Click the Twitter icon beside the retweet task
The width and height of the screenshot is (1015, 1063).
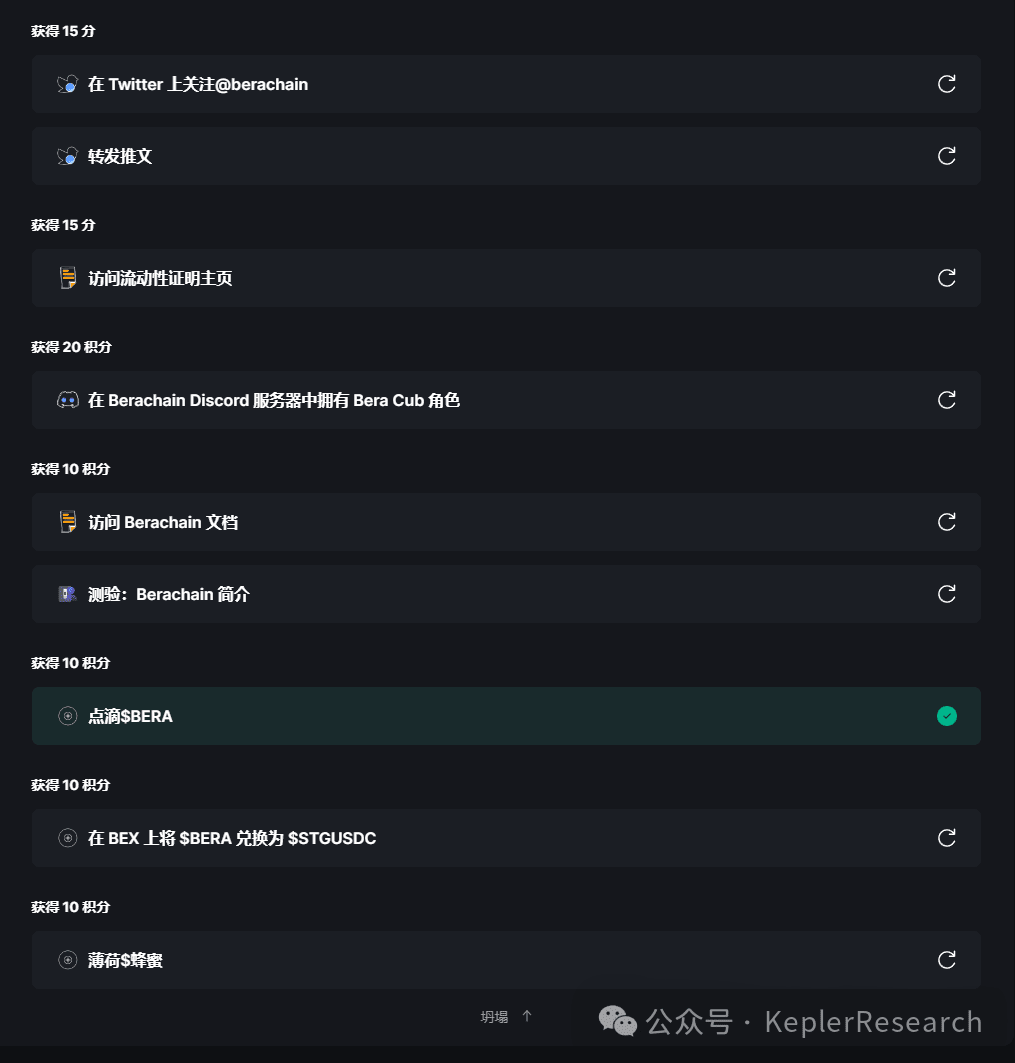click(67, 156)
